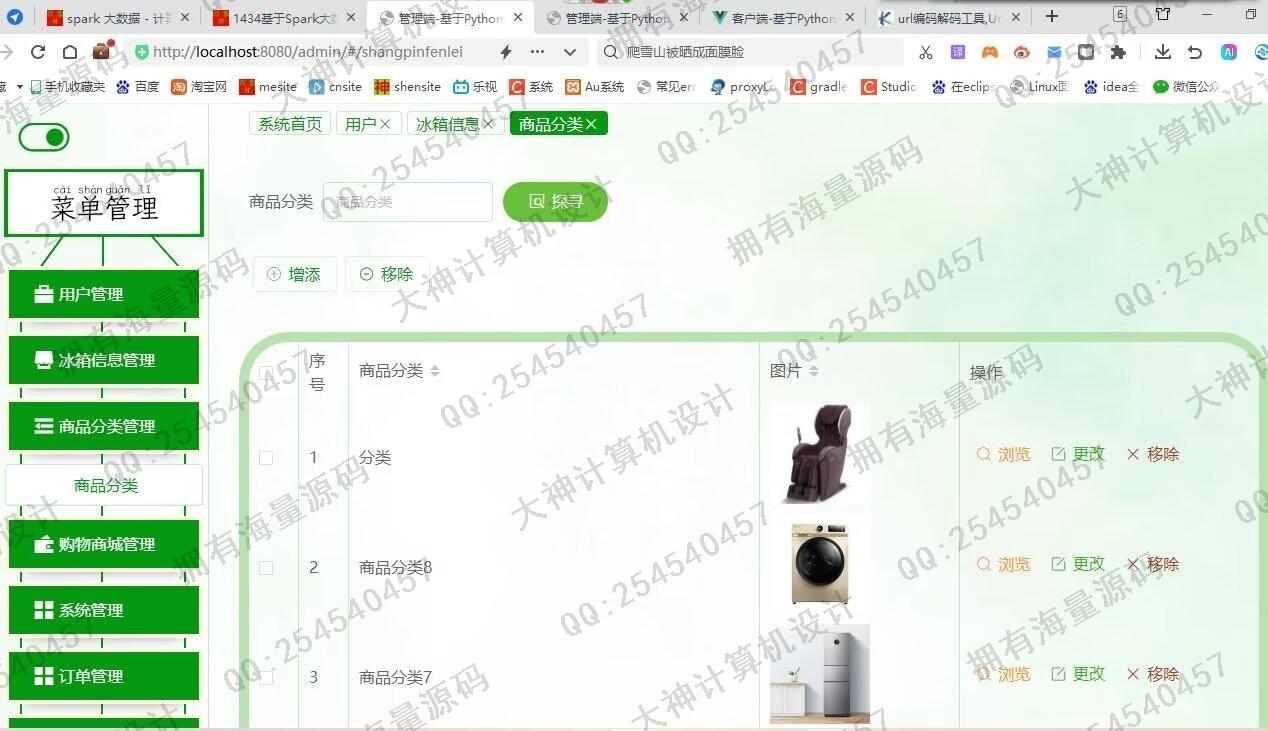Open 订单管理 sidebar menu
This screenshot has height=731, width=1268.
(x=104, y=676)
